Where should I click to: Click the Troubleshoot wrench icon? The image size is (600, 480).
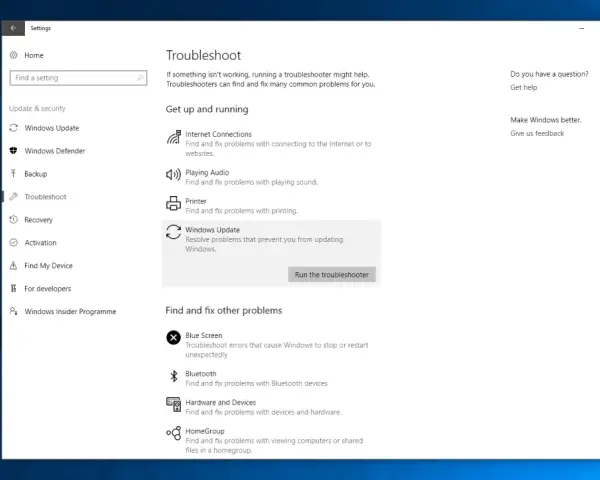tap(13, 197)
